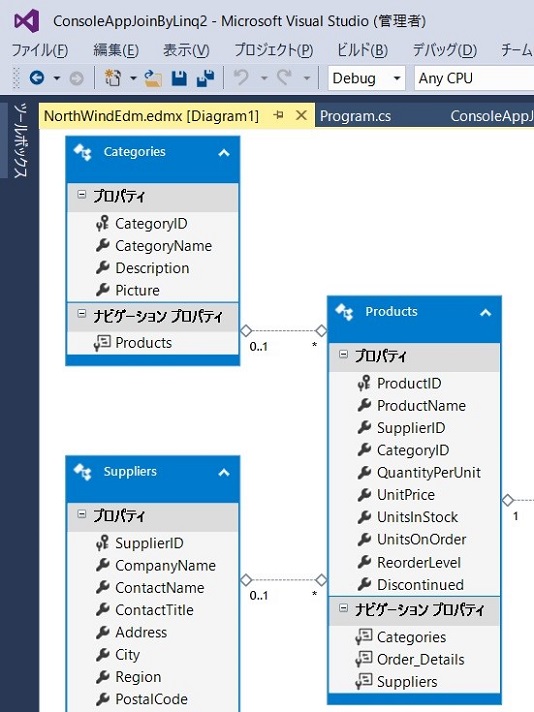The image size is (534, 712).
Task: Open the デバッグ(D) menu
Action: click(x=445, y=49)
